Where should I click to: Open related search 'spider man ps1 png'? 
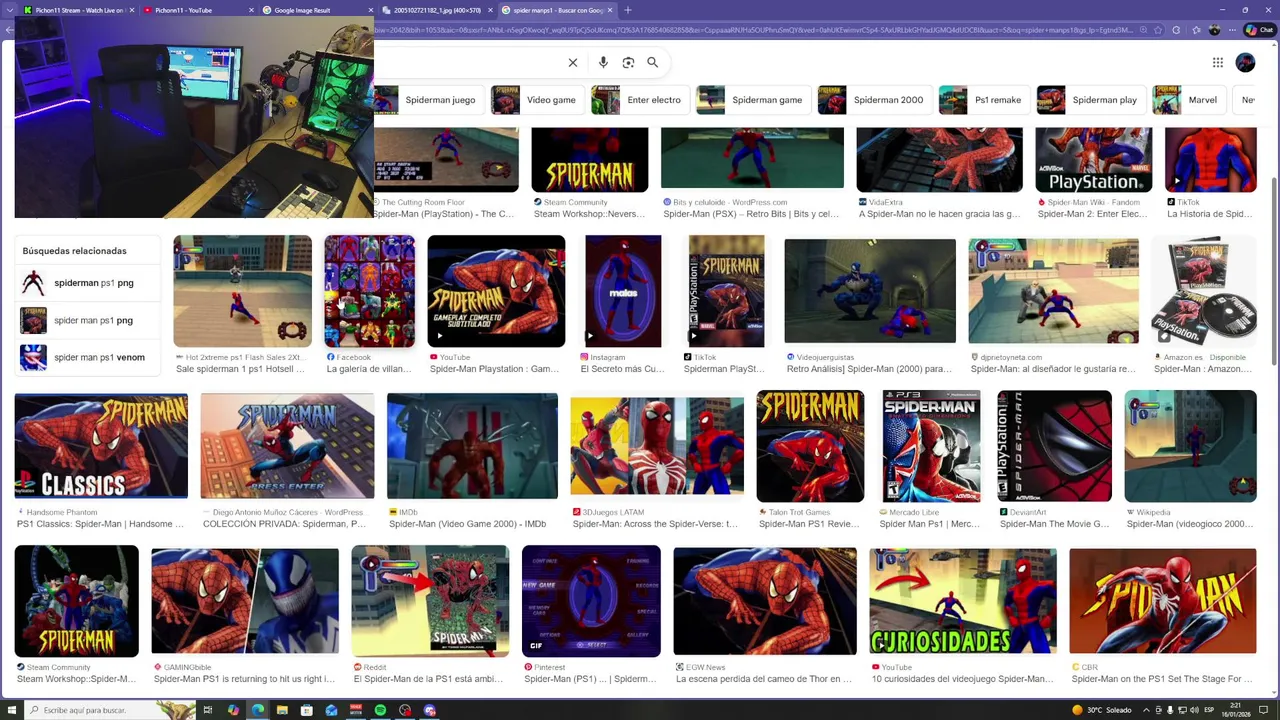[x=88, y=320]
